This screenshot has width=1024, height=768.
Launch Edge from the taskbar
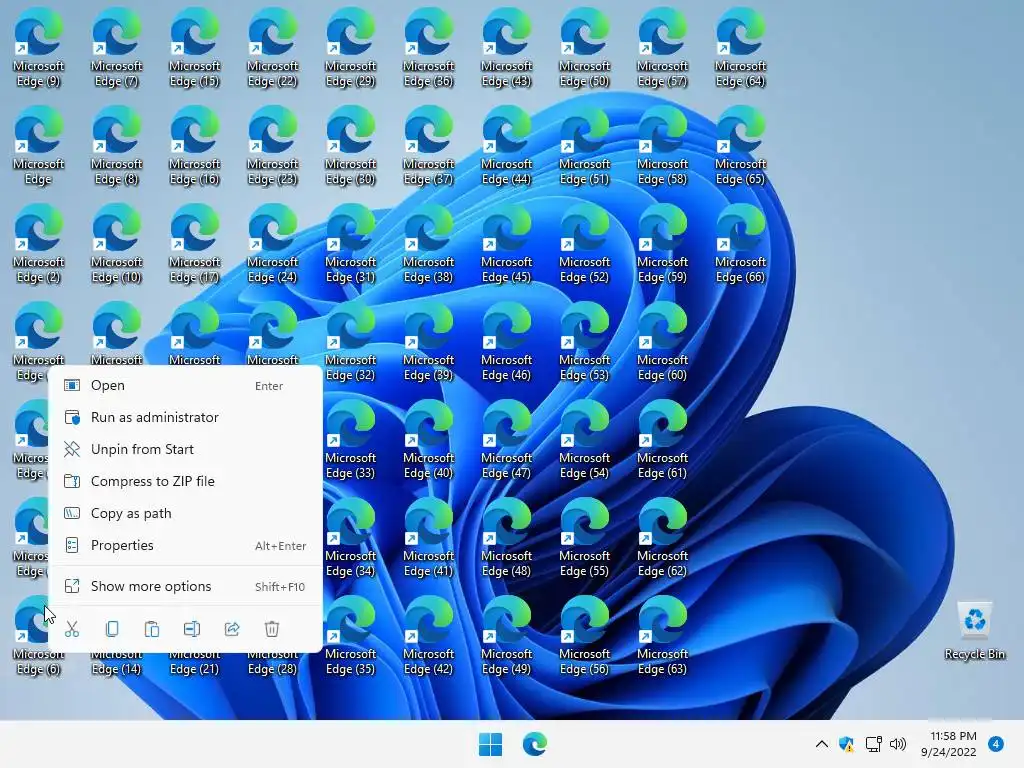point(534,744)
